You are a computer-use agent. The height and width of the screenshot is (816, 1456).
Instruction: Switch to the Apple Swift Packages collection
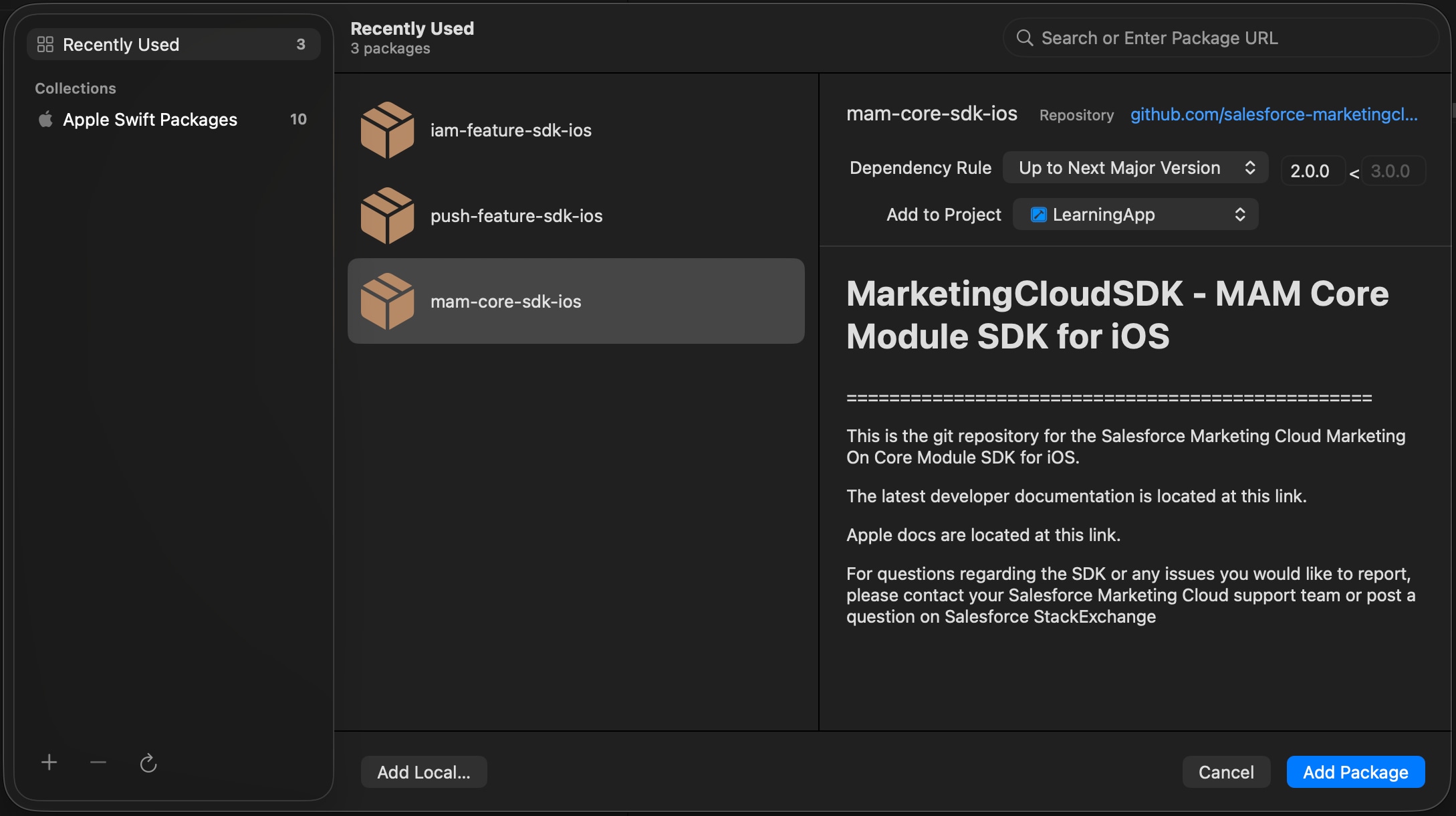tap(150, 119)
